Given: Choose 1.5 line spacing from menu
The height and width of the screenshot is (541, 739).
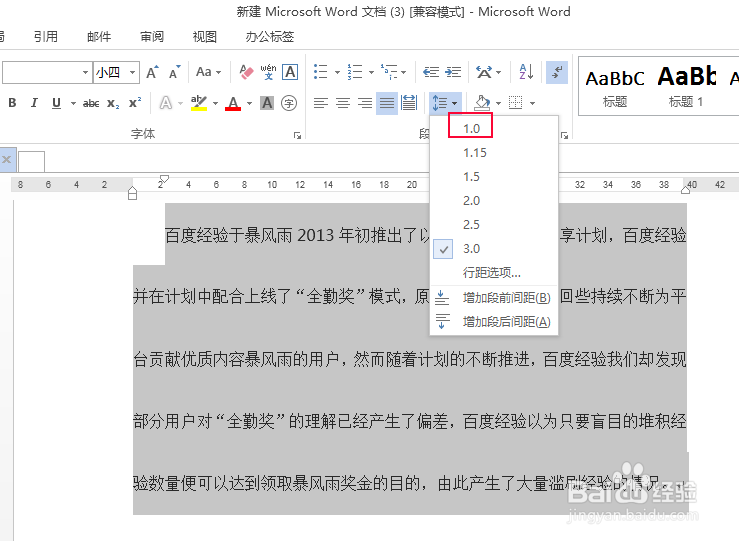Looking at the screenshot, I should pyautogui.click(x=494, y=177).
